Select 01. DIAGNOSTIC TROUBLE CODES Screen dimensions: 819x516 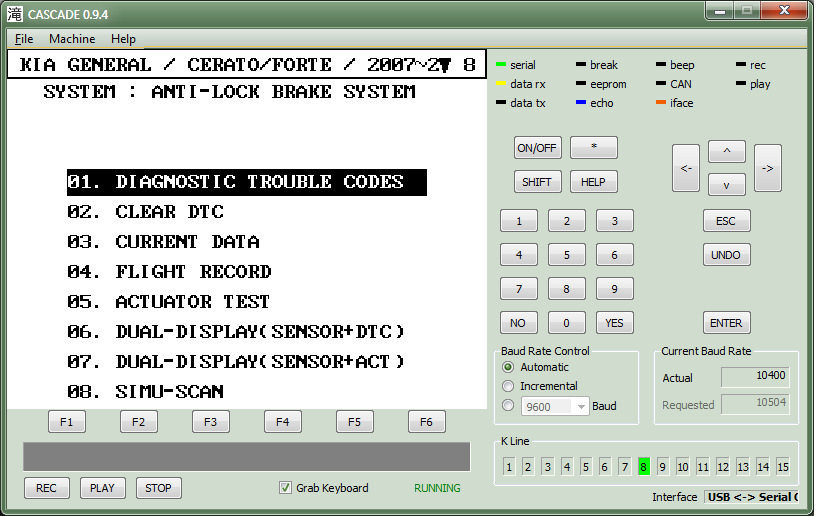[247, 182]
